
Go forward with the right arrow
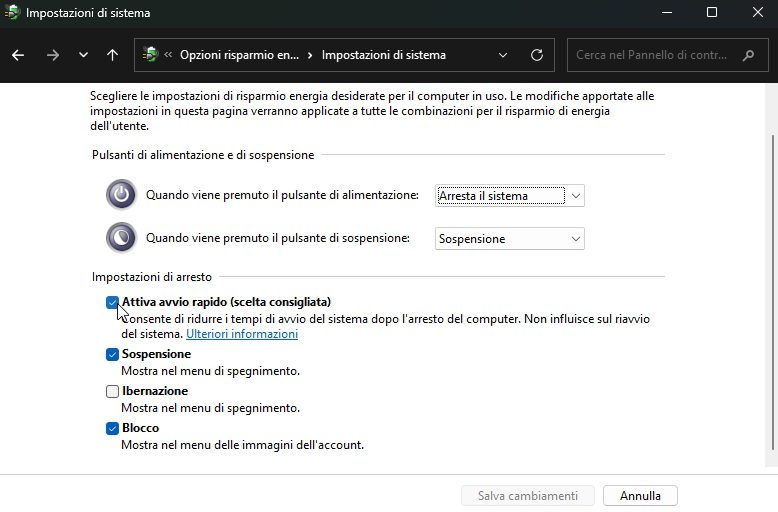[x=53, y=55]
